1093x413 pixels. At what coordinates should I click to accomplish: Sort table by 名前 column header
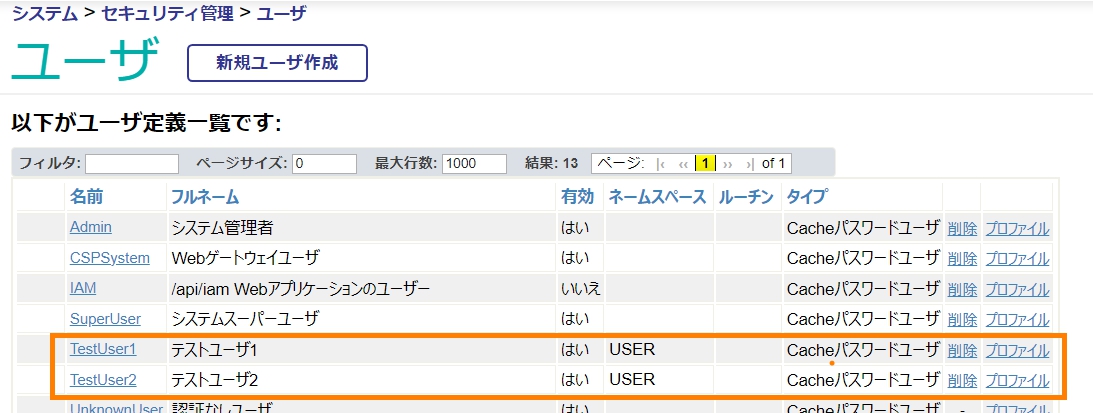pos(86,197)
